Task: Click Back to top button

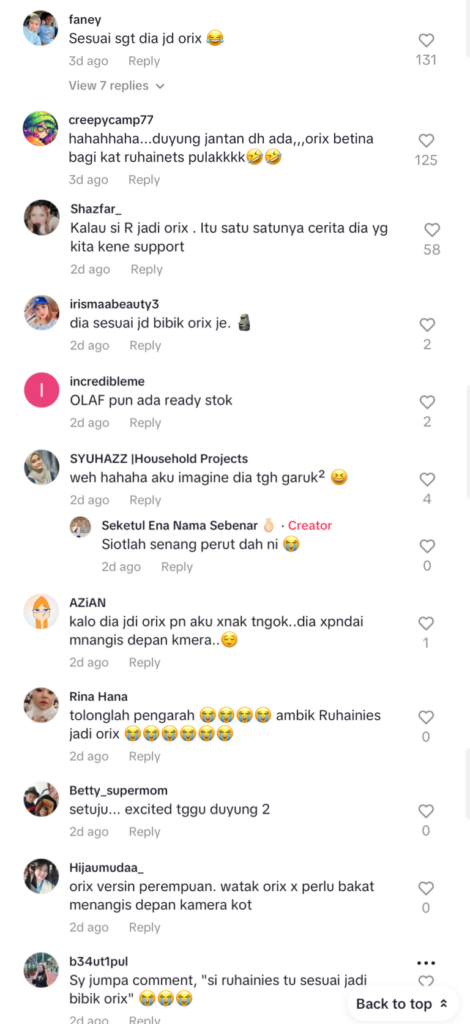Action: pyautogui.click(x=402, y=1004)
